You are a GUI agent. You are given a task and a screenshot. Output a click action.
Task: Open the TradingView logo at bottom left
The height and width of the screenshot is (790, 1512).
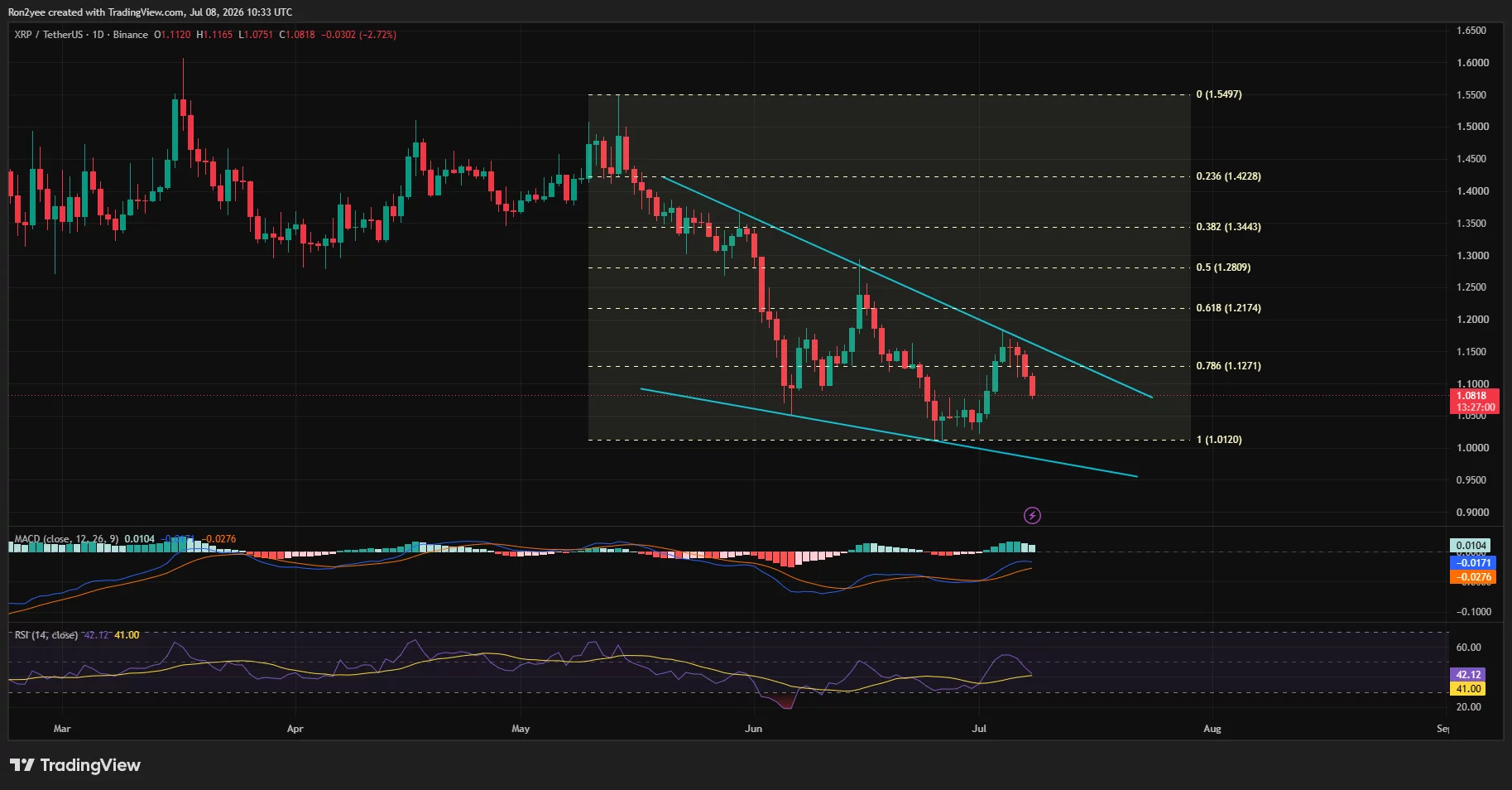click(75, 765)
